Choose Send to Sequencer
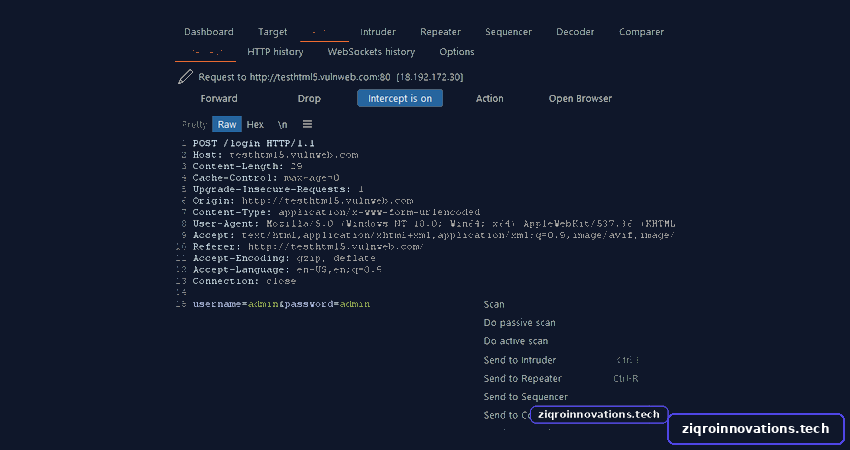 click(526, 397)
